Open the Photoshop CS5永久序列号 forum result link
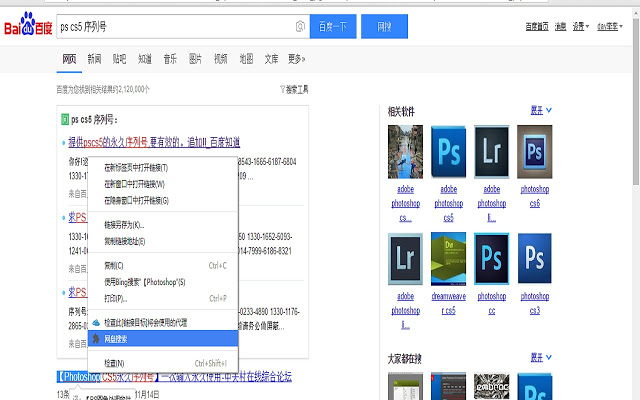640x400 pixels. click(x=174, y=376)
